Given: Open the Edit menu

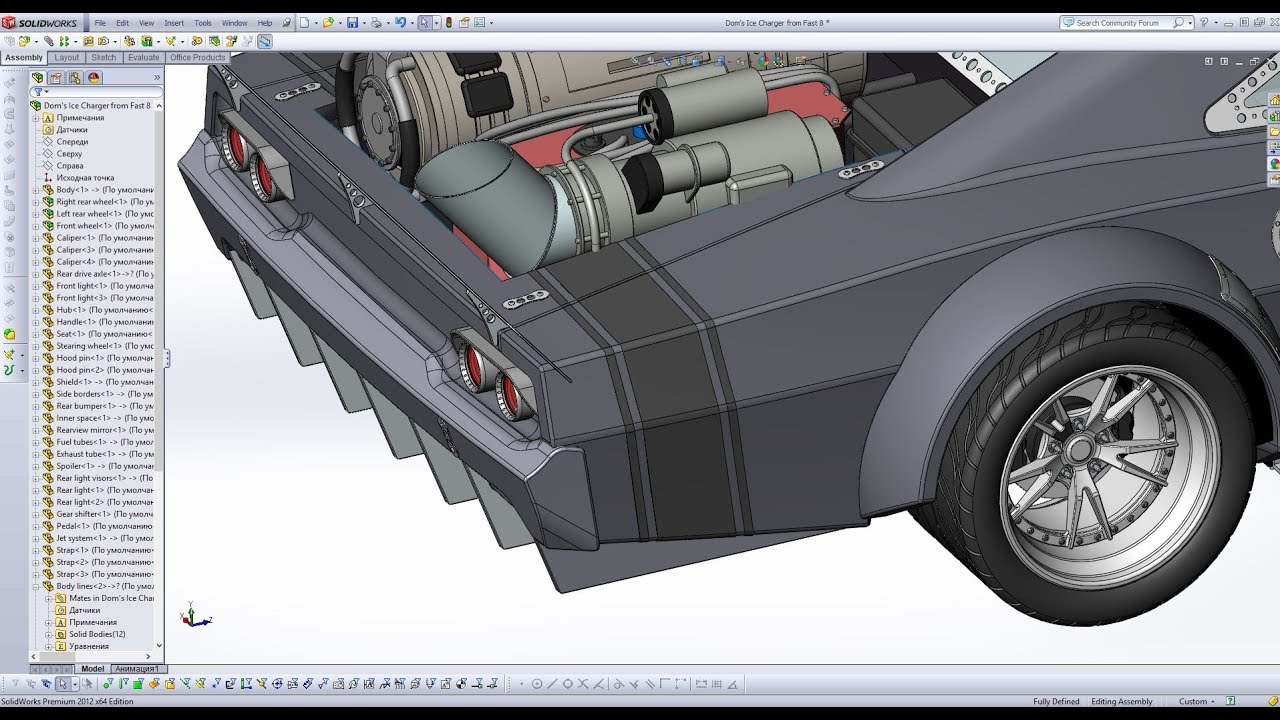Looking at the screenshot, I should pyautogui.click(x=122, y=22).
